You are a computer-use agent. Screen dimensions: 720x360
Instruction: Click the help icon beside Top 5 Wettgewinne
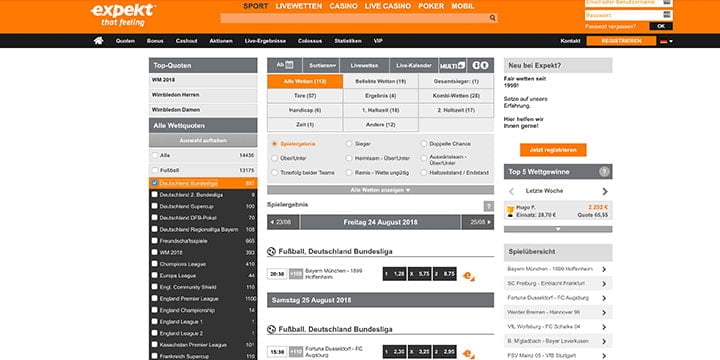[604, 172]
